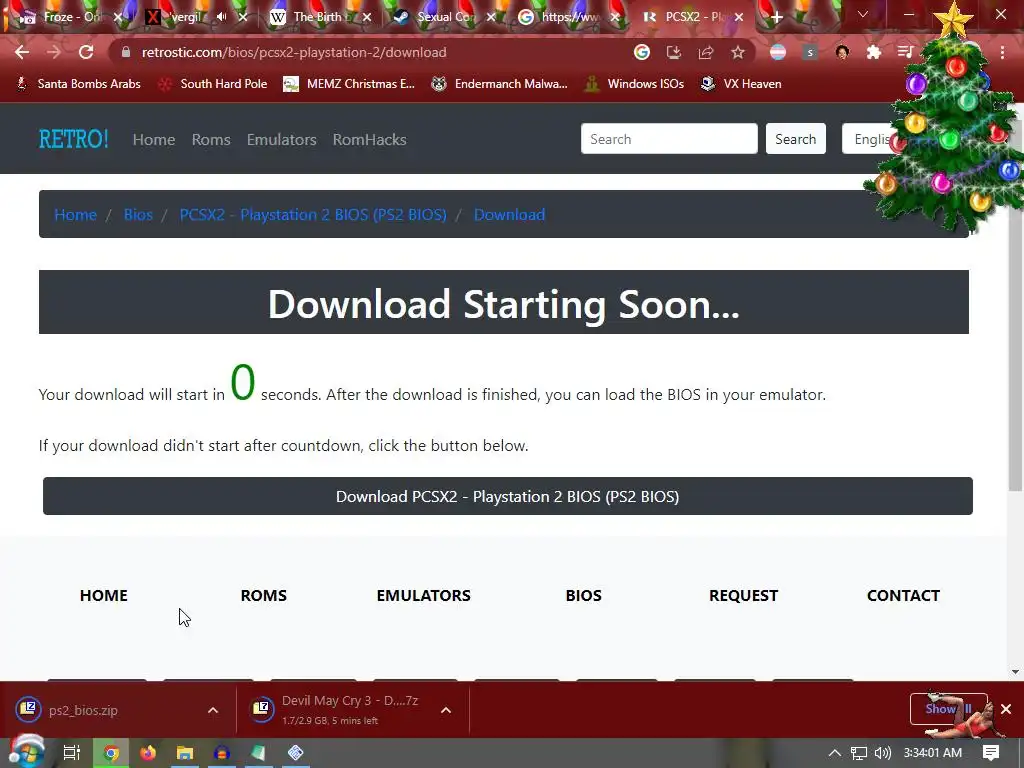
Task: Open the media control playlist icon
Action: point(905,52)
